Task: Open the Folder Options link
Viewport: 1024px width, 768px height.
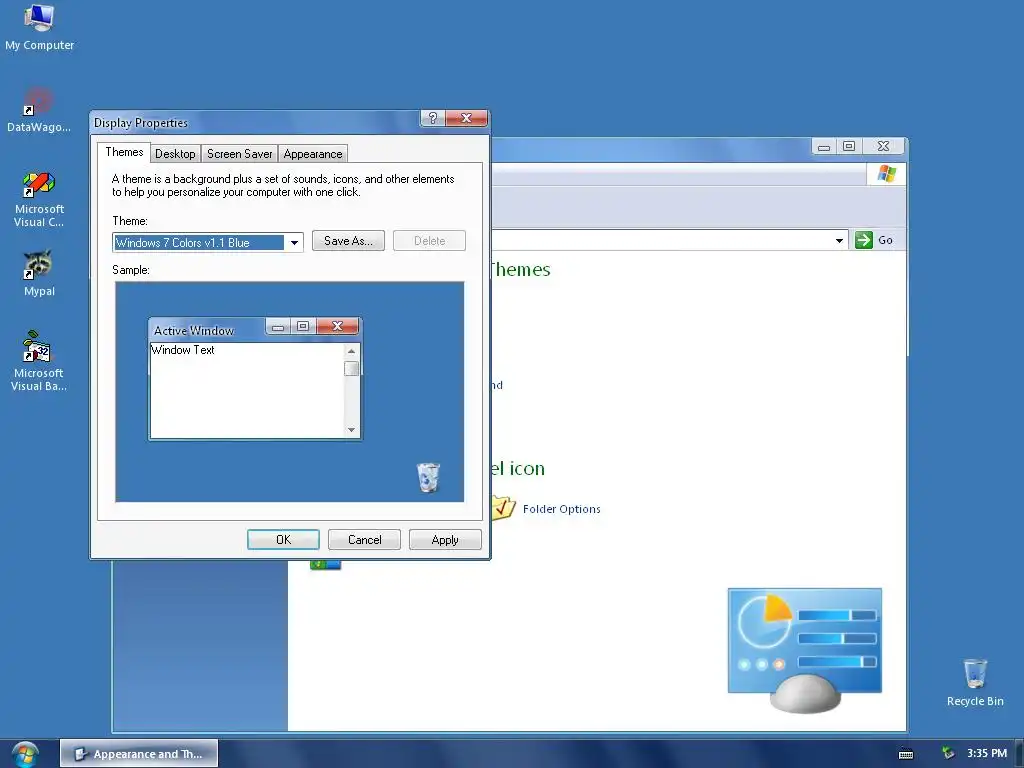Action: [562, 509]
